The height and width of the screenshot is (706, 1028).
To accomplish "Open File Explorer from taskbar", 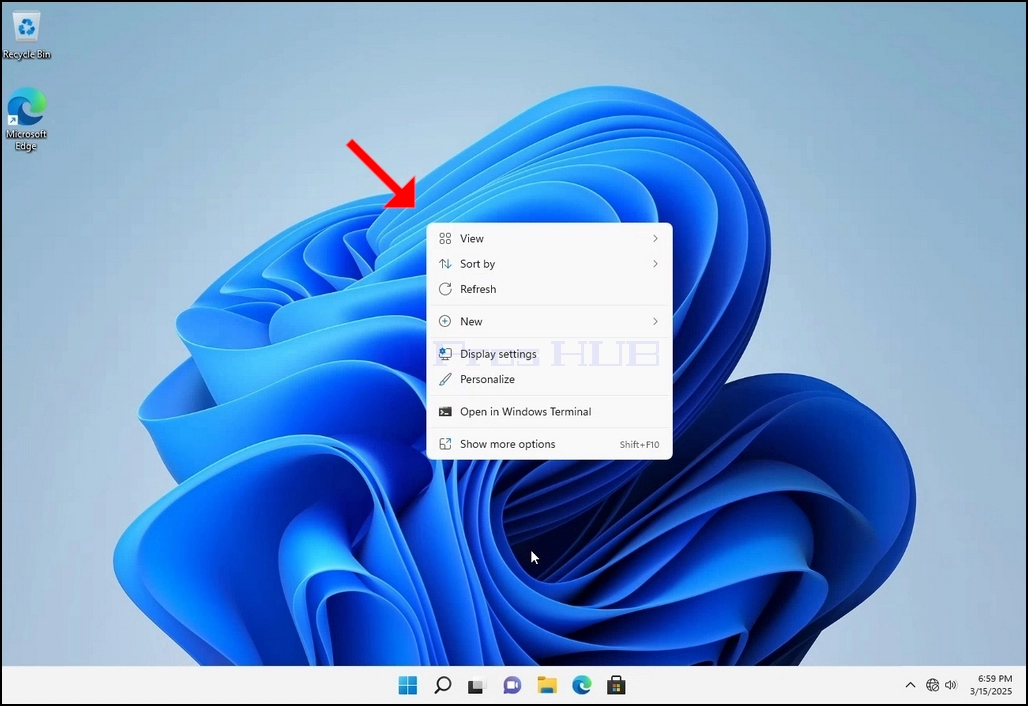I will coord(547,685).
